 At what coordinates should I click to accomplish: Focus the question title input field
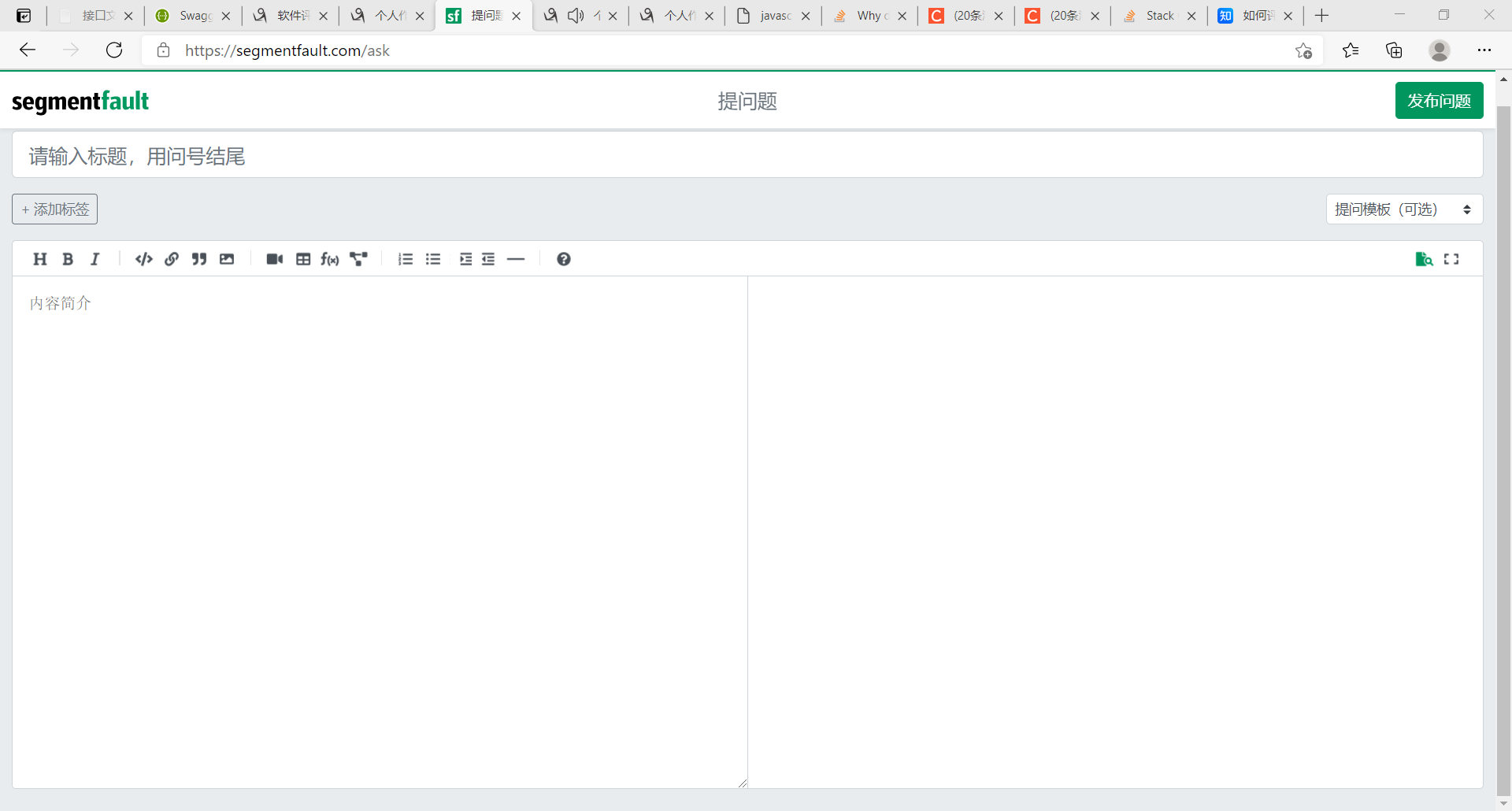click(x=747, y=156)
